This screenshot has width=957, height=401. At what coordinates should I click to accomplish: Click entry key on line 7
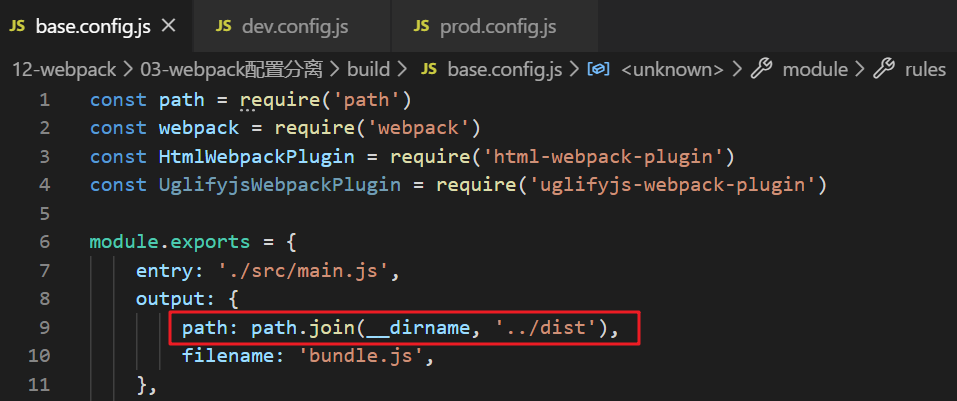point(164,270)
